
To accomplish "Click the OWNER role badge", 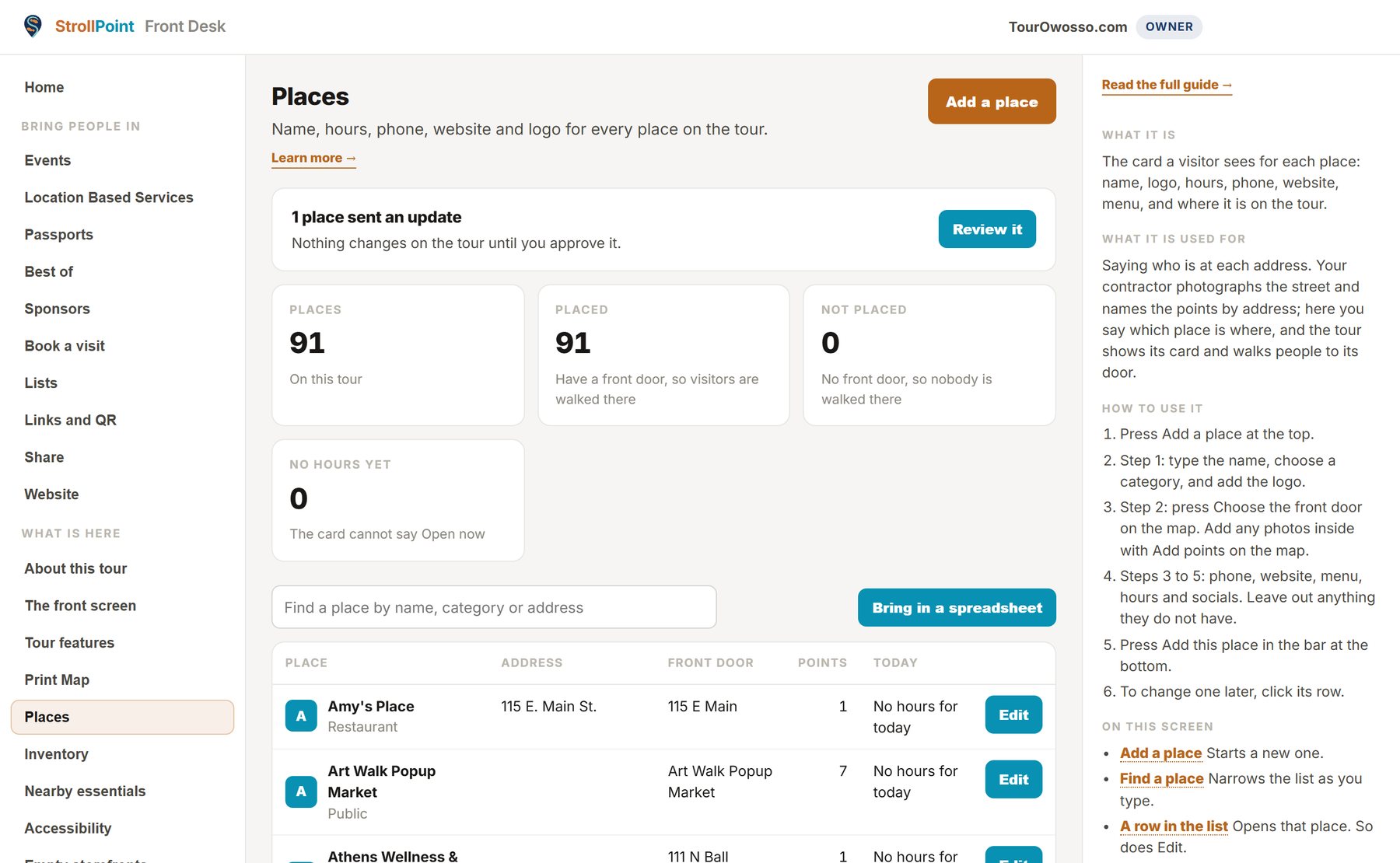I will point(1169,26).
